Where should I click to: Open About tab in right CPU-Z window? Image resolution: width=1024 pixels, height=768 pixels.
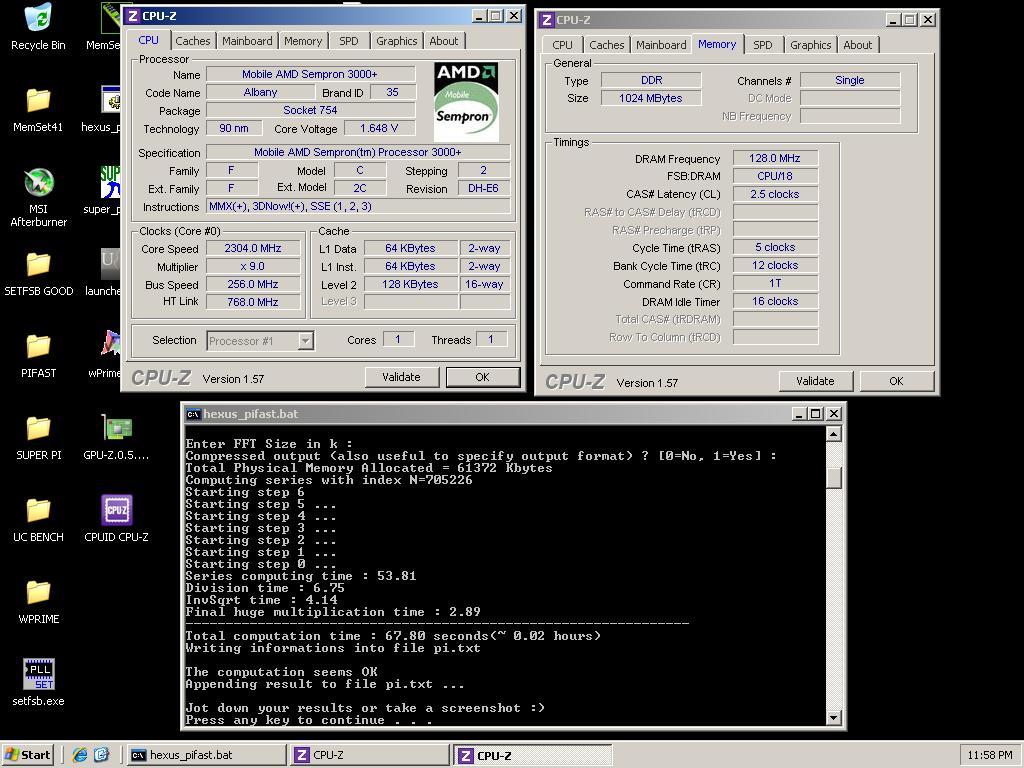click(x=857, y=45)
